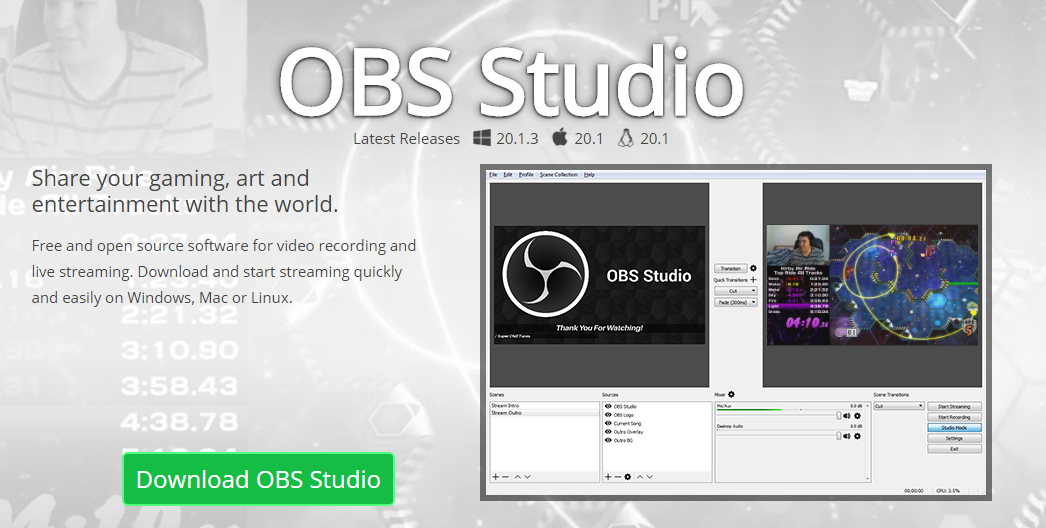Remove selected source with minus icon
The image size is (1046, 528).
click(x=618, y=477)
